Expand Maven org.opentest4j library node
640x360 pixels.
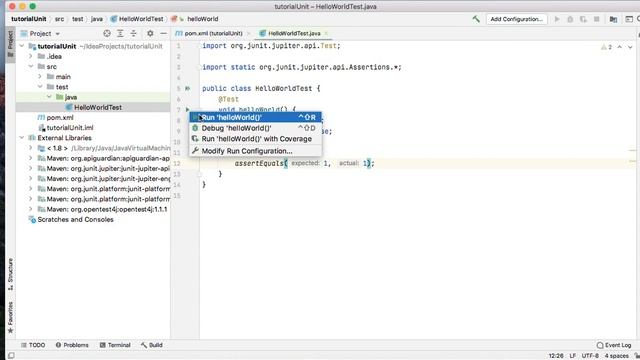pyautogui.click(x=31, y=209)
